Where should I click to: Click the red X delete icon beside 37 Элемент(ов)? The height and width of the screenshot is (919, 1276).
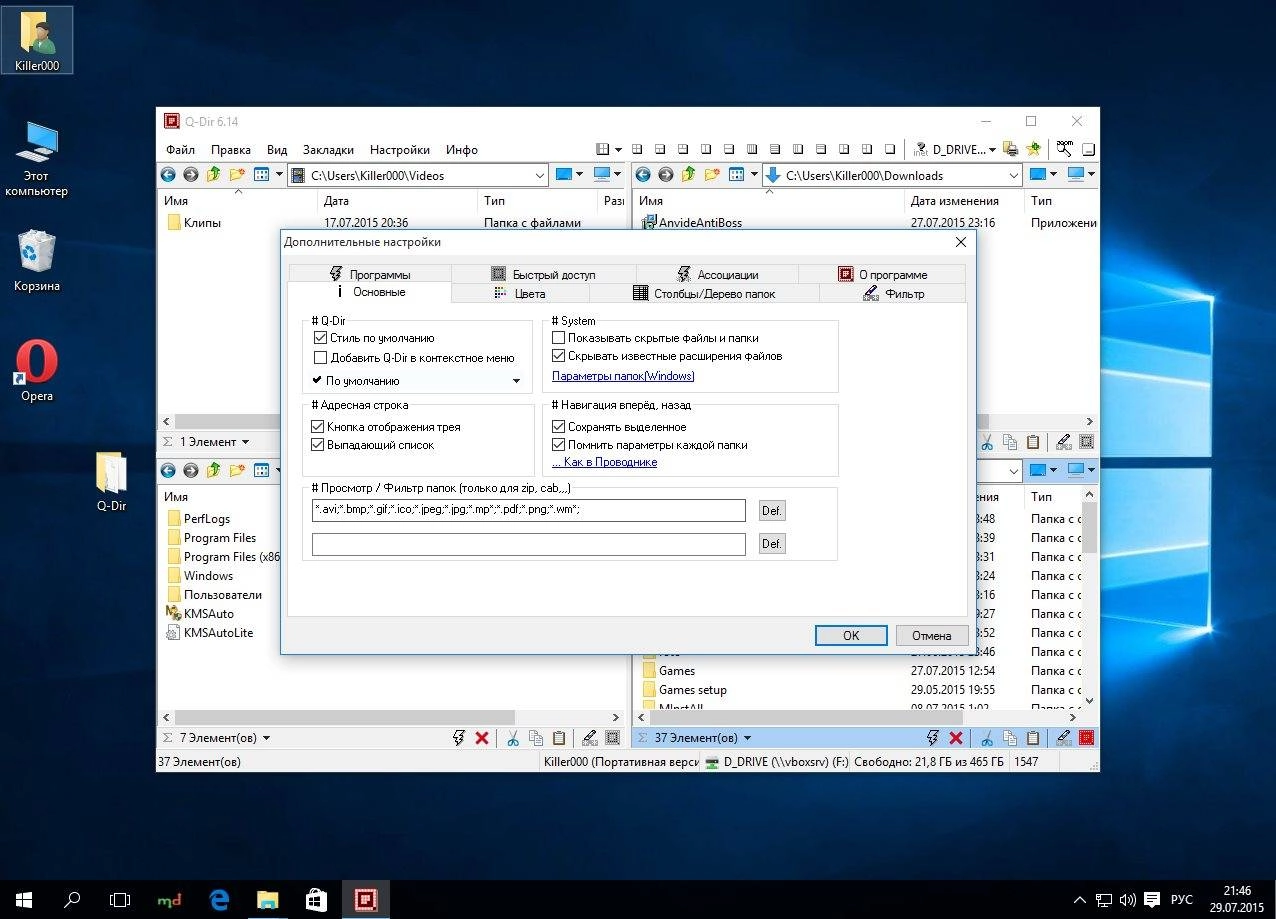pyautogui.click(x=956, y=738)
